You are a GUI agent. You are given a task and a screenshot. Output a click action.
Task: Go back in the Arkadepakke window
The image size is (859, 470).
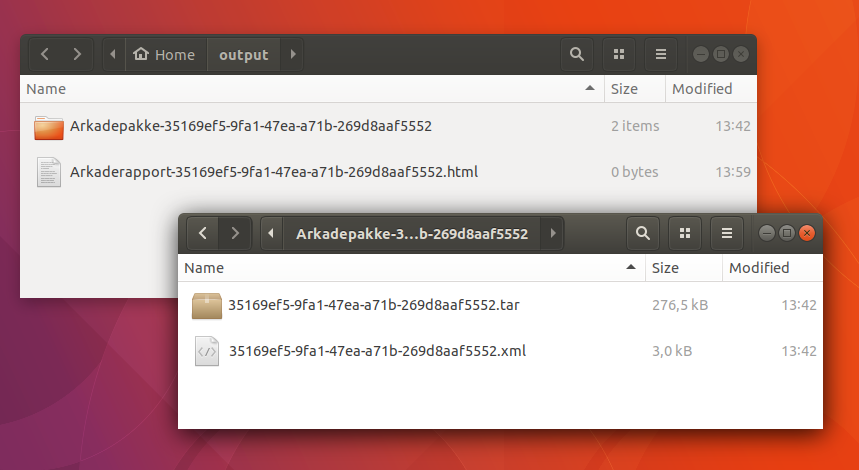(x=203, y=233)
